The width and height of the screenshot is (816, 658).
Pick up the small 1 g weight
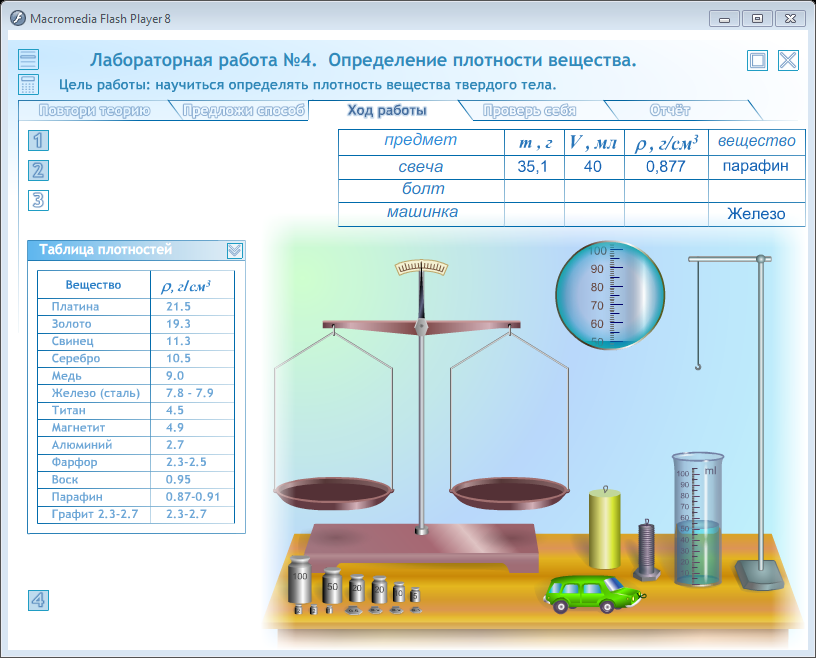click(329, 610)
